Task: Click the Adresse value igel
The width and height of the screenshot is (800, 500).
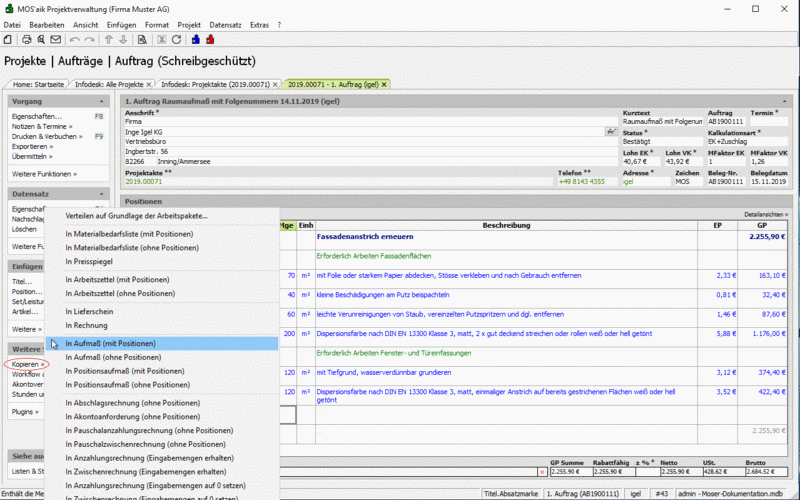Action: pos(628,182)
